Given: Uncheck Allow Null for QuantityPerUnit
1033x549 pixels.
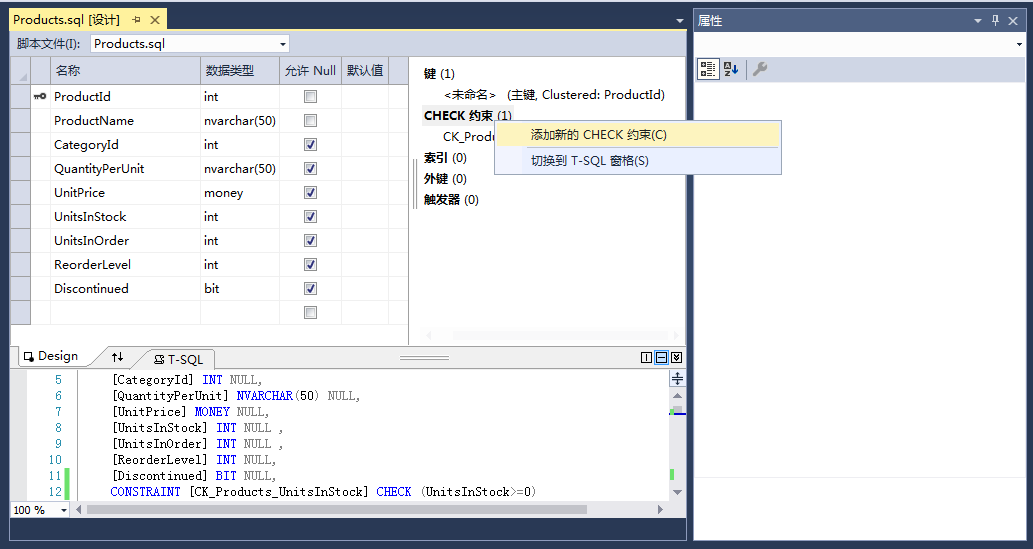Looking at the screenshot, I should click(x=310, y=169).
